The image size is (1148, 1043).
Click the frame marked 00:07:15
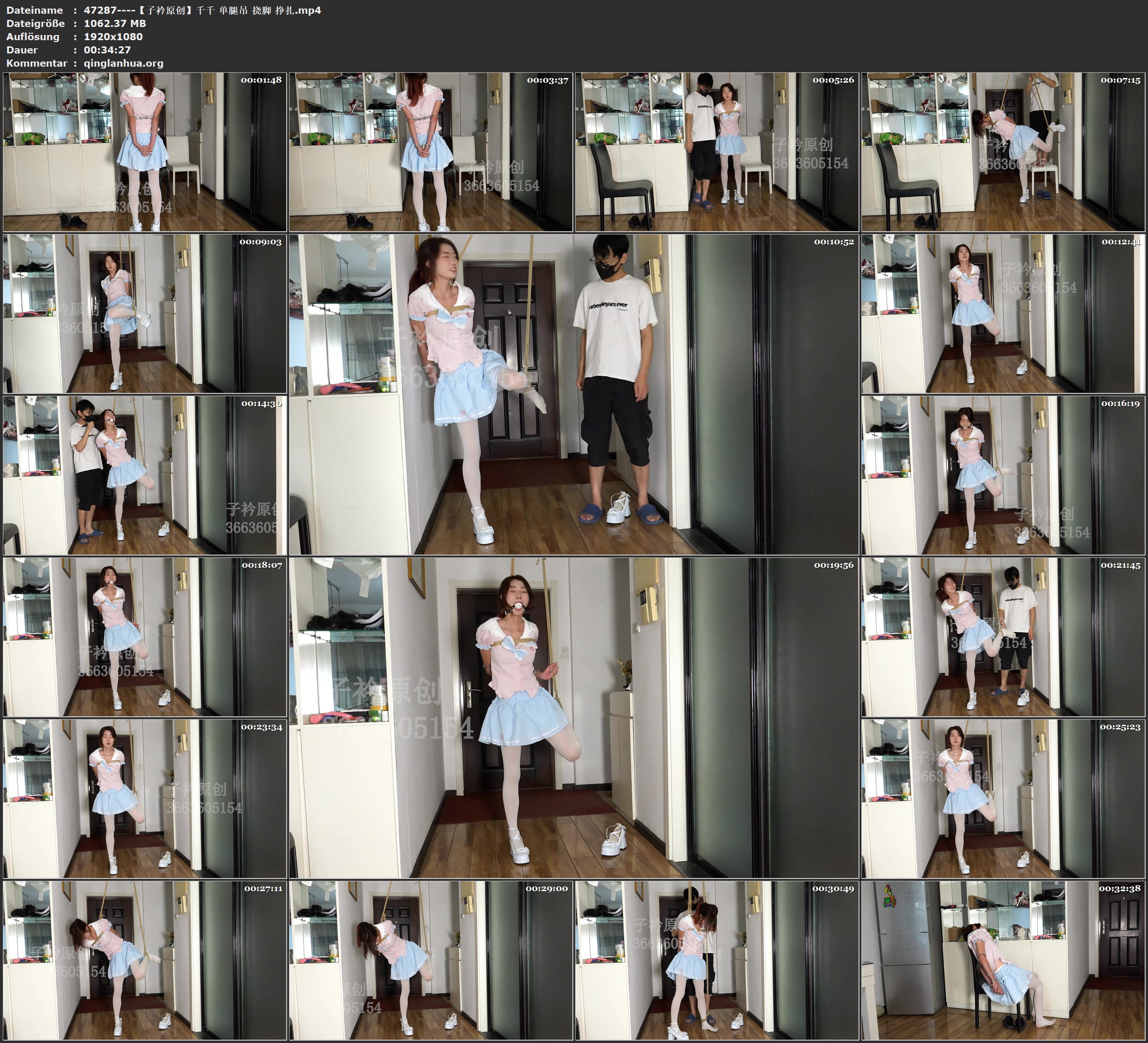pos(1003,151)
